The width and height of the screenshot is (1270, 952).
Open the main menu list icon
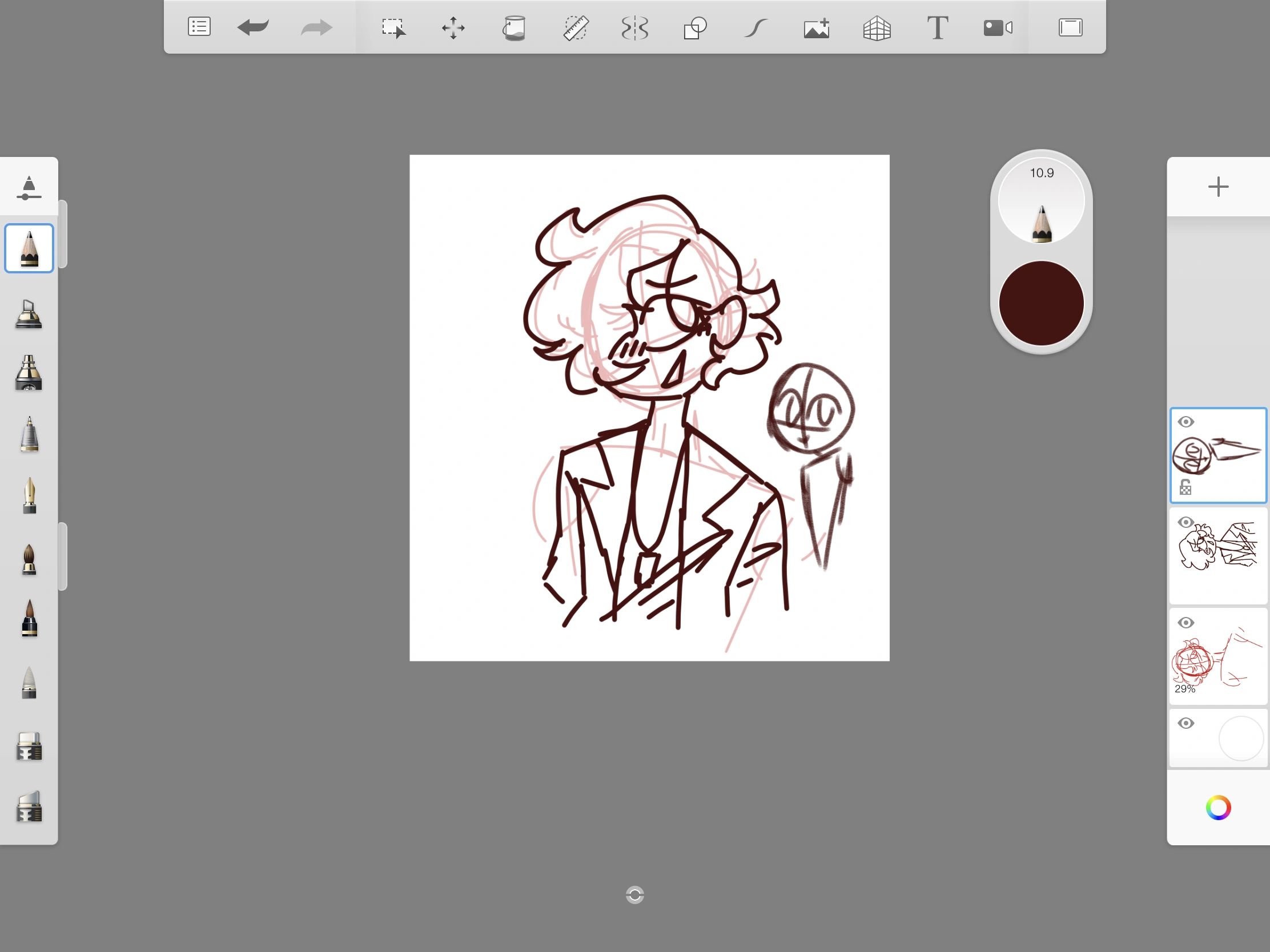pyautogui.click(x=199, y=27)
